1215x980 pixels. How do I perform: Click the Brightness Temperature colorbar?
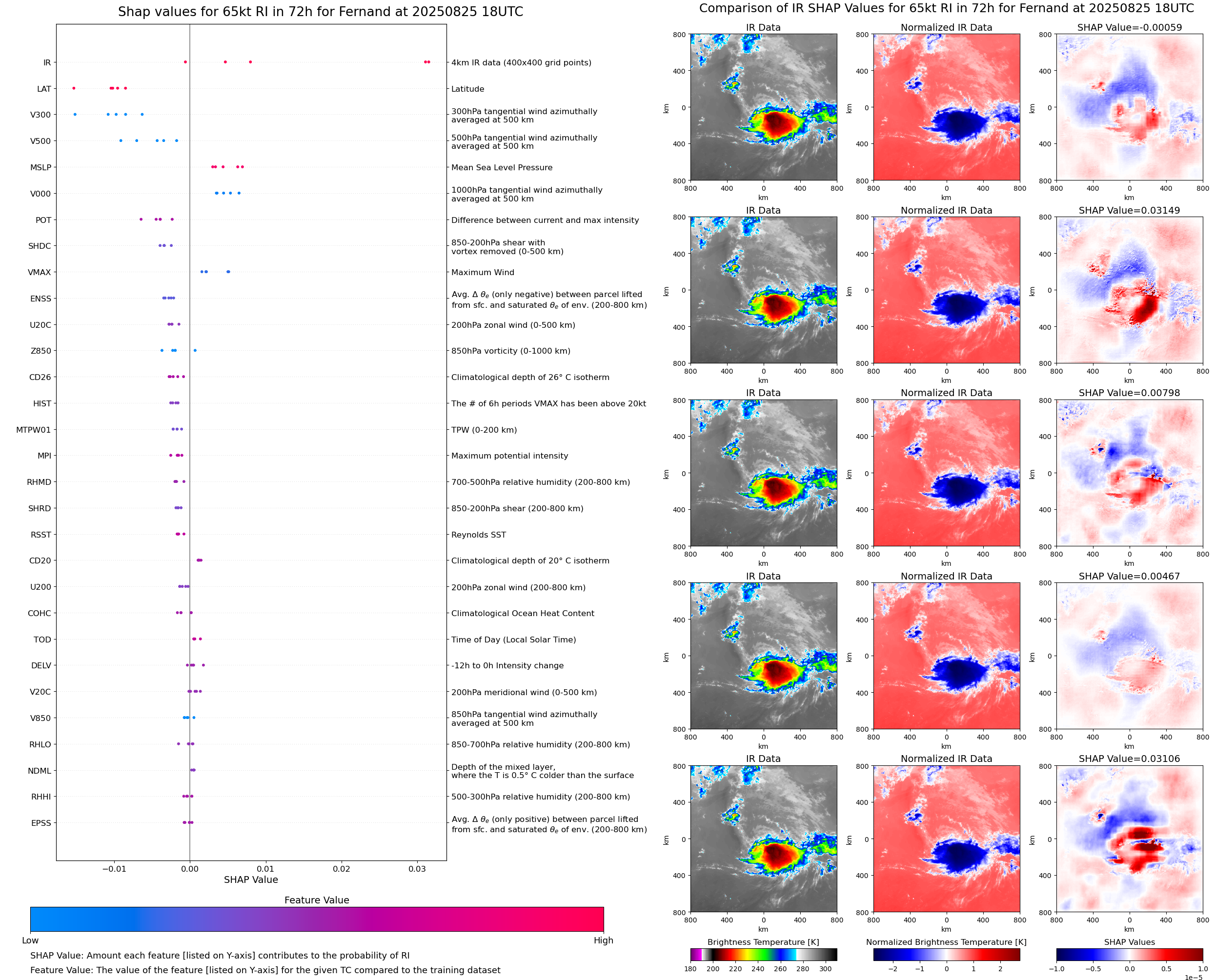pos(763,954)
